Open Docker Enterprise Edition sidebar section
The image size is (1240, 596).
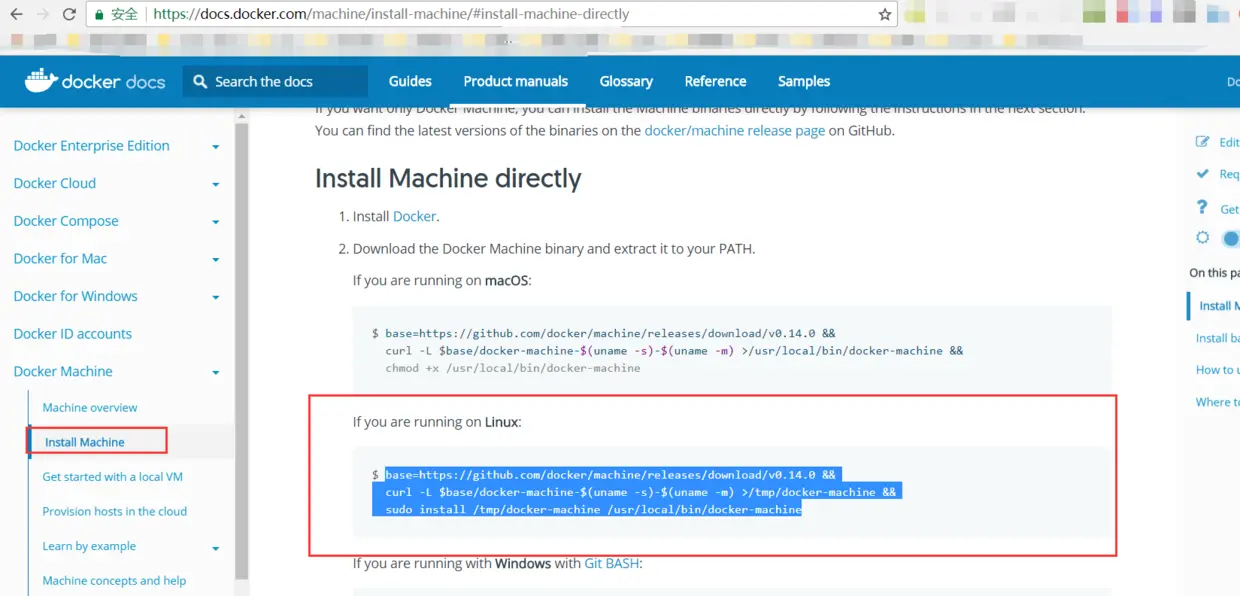[x=91, y=145]
